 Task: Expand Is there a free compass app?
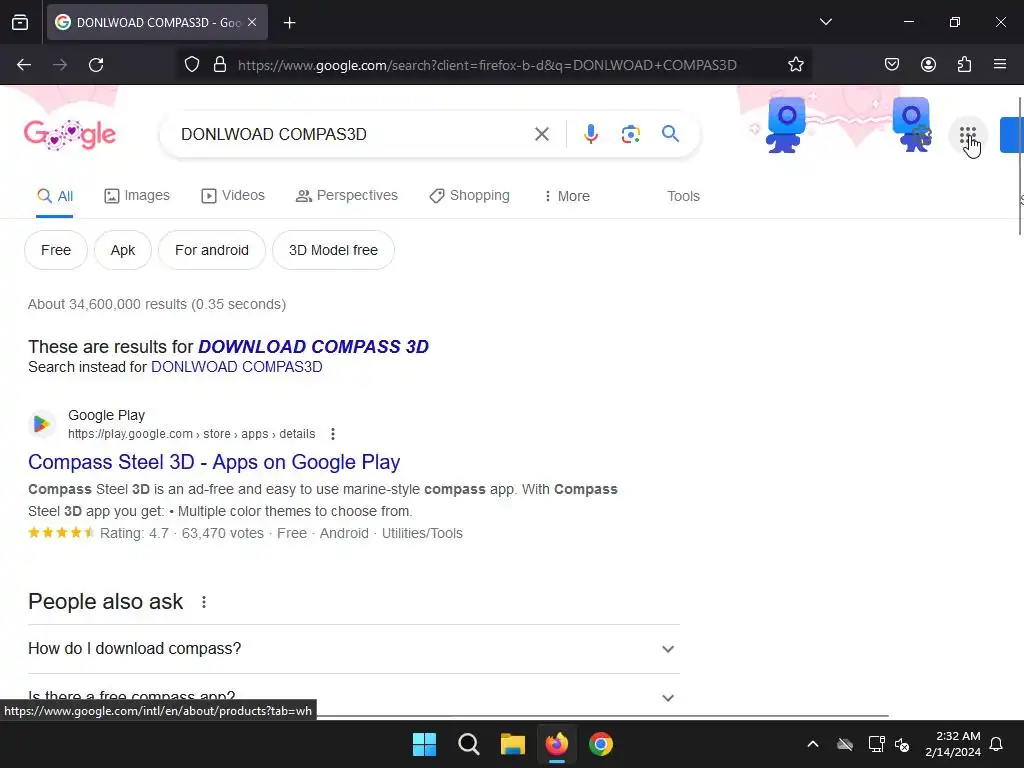(353, 696)
